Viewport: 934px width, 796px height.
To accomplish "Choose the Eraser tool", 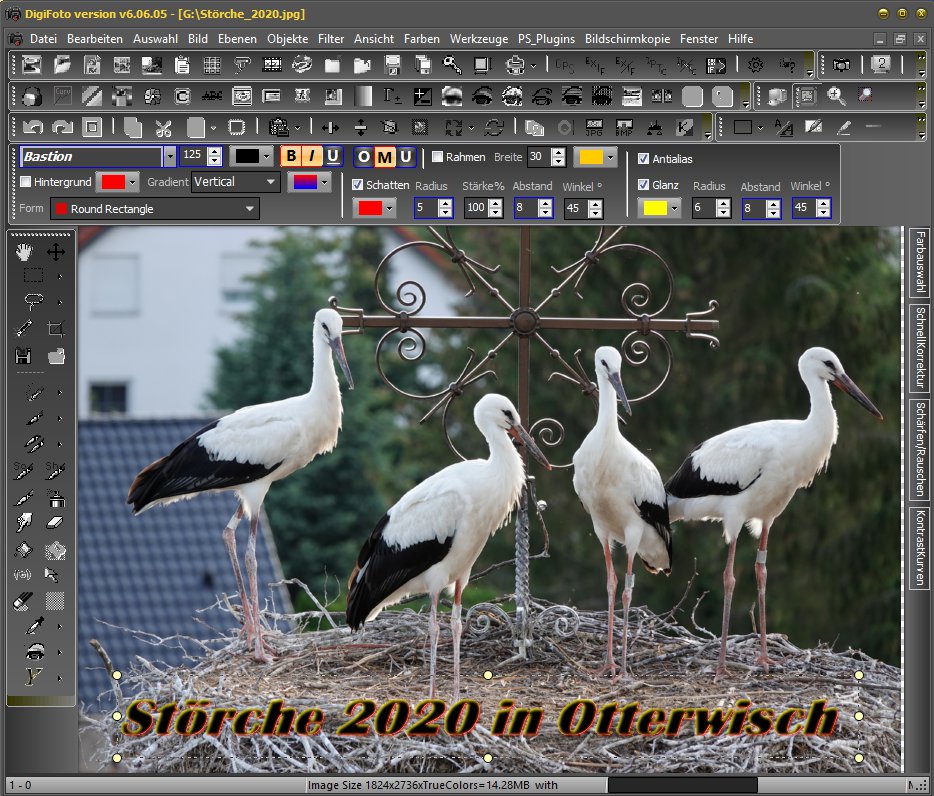I will (x=56, y=523).
